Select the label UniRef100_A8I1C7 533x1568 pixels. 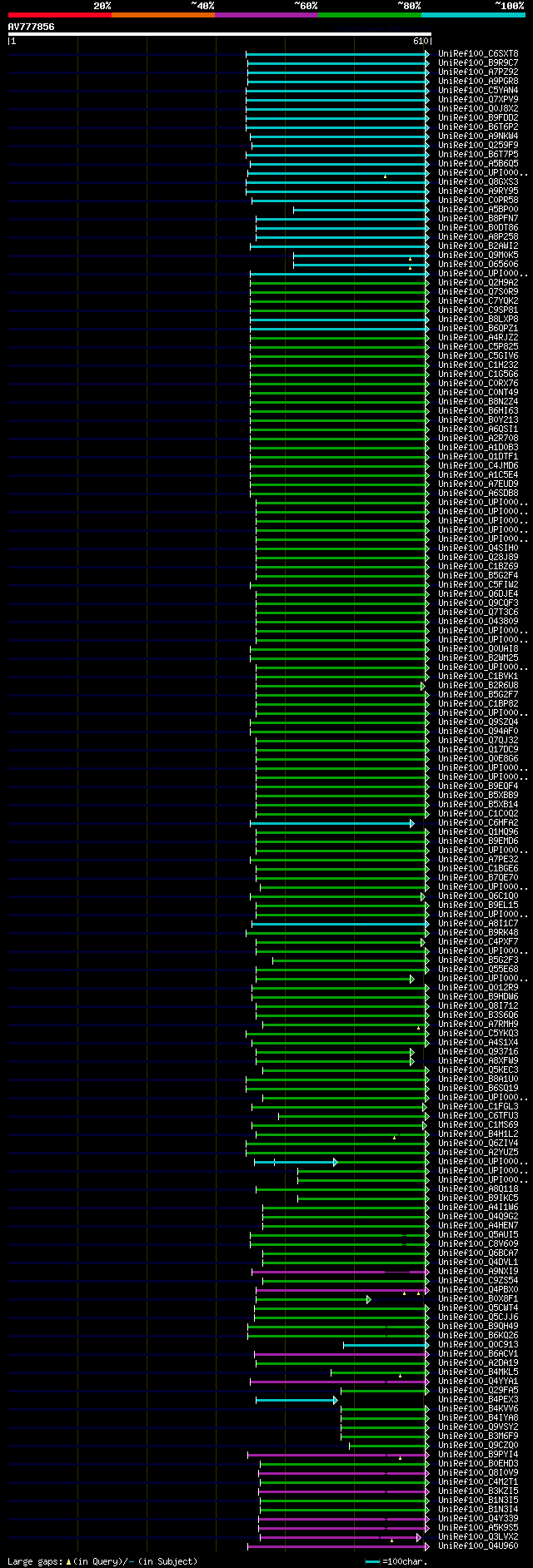coord(478,923)
